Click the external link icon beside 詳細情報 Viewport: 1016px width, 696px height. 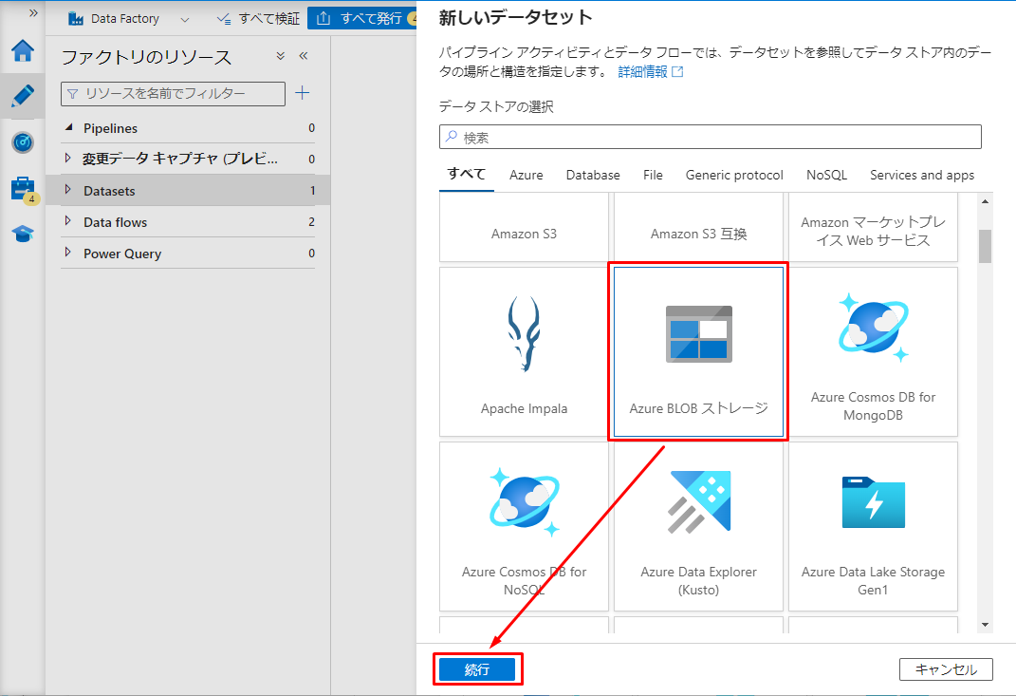678,71
